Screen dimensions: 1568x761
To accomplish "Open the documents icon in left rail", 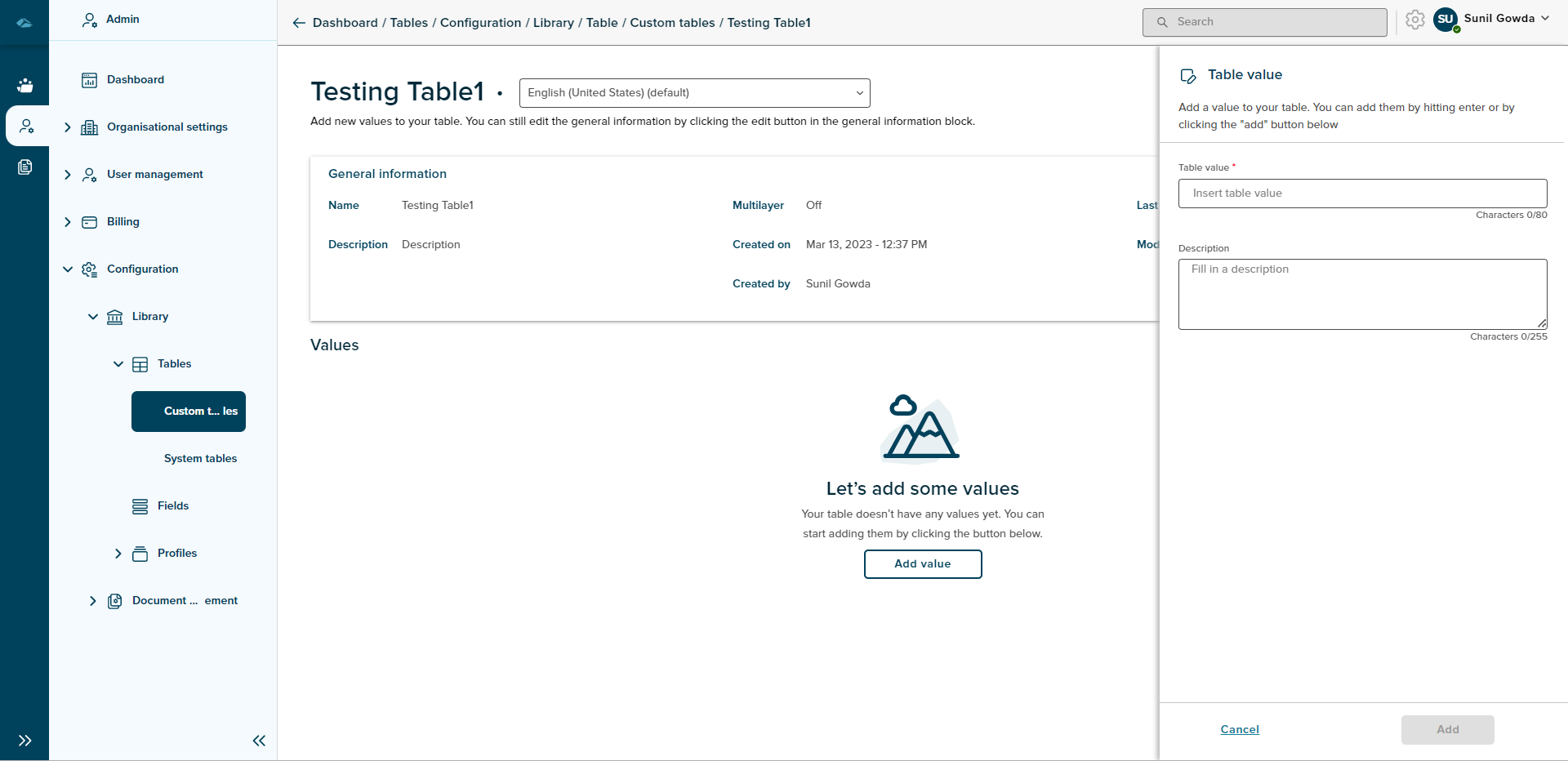I will (24, 167).
